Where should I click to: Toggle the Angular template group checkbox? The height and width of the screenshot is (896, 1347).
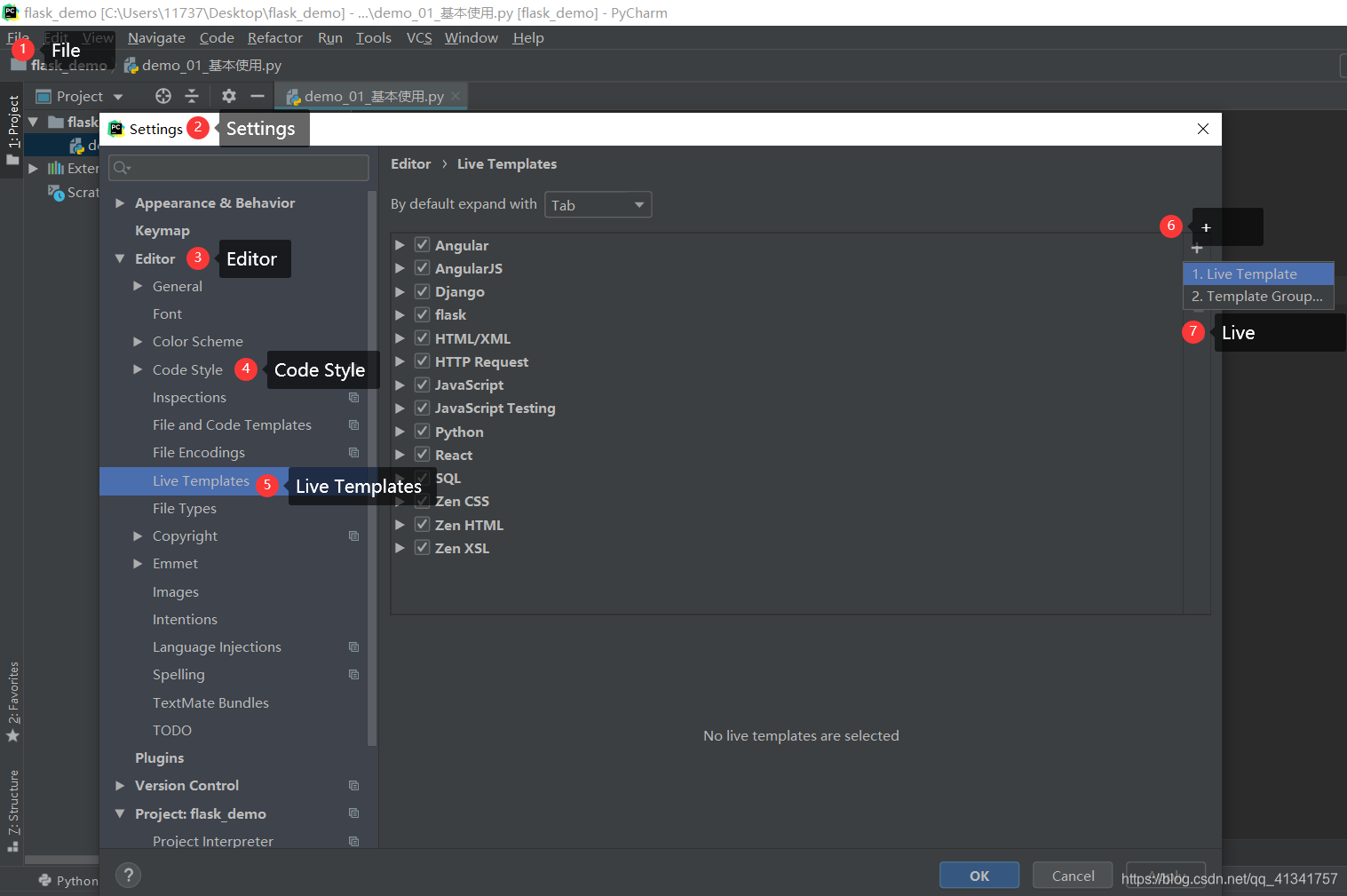click(423, 245)
